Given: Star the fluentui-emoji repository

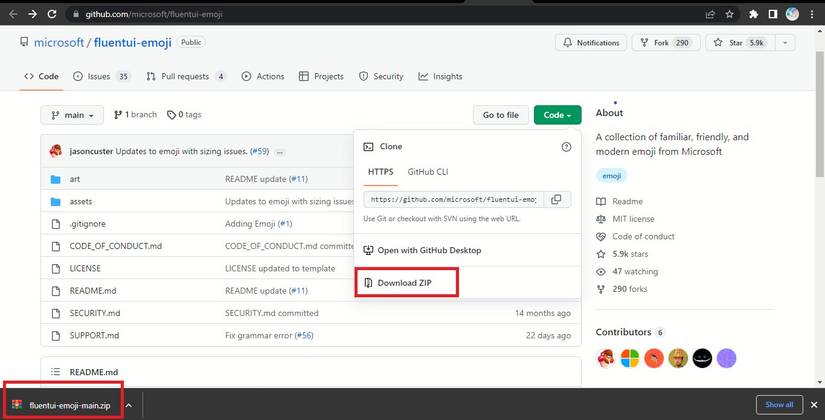Looking at the screenshot, I should [x=742, y=43].
